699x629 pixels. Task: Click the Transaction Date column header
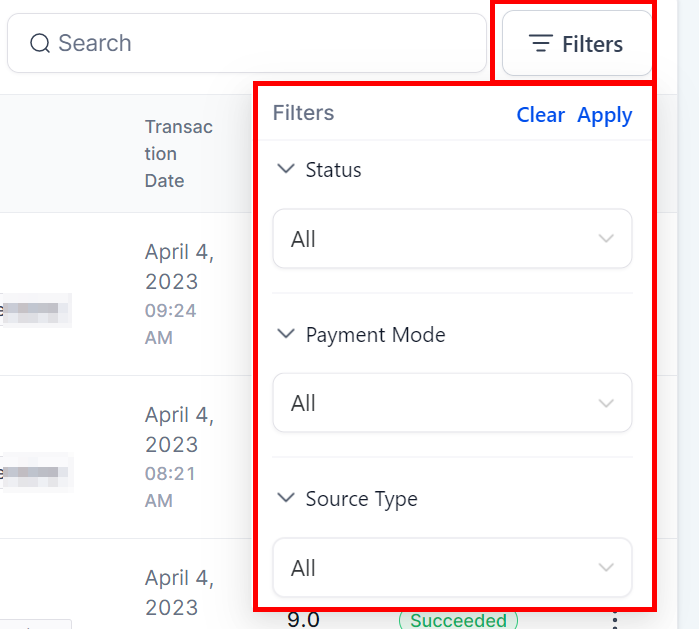178,153
